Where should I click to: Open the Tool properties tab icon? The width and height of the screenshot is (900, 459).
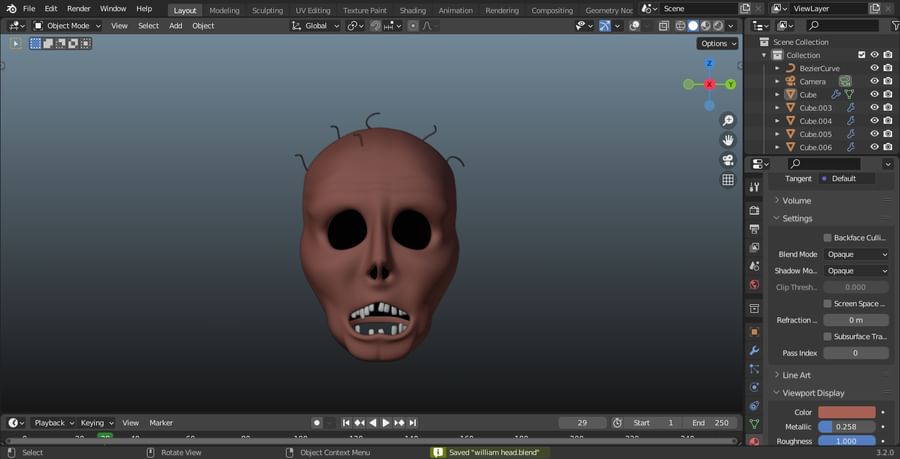click(x=754, y=187)
